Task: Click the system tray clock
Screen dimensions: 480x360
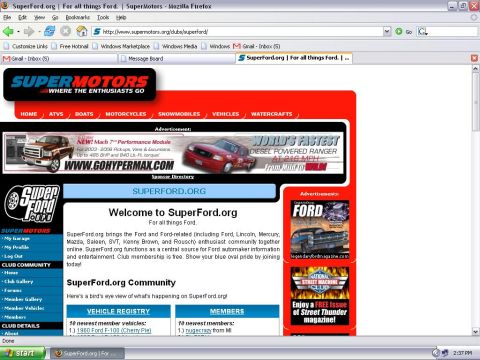Action: point(463,353)
